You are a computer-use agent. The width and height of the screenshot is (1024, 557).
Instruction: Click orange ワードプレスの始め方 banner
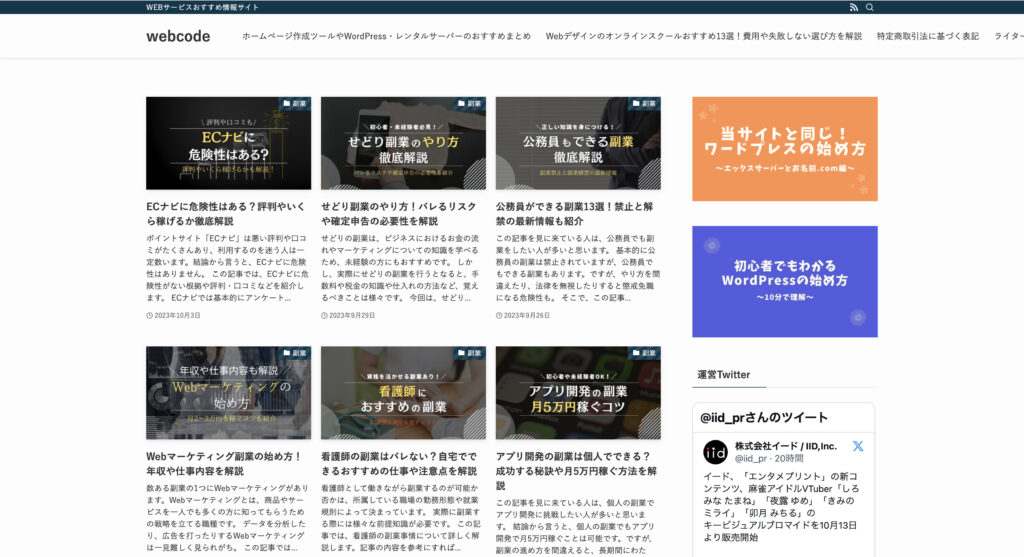point(784,149)
